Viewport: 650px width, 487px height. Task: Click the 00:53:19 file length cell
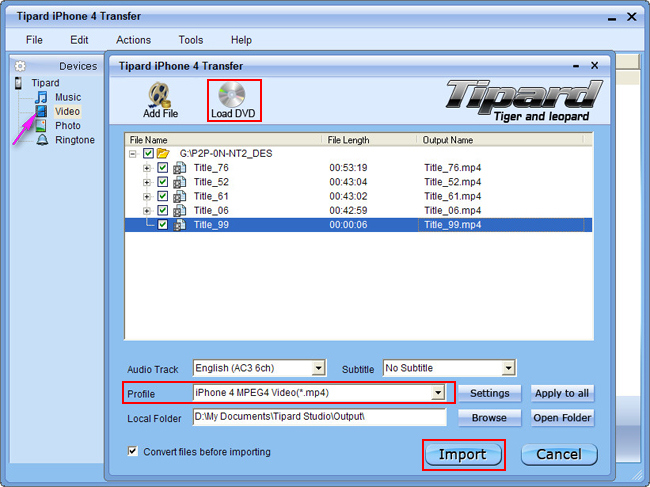348,168
